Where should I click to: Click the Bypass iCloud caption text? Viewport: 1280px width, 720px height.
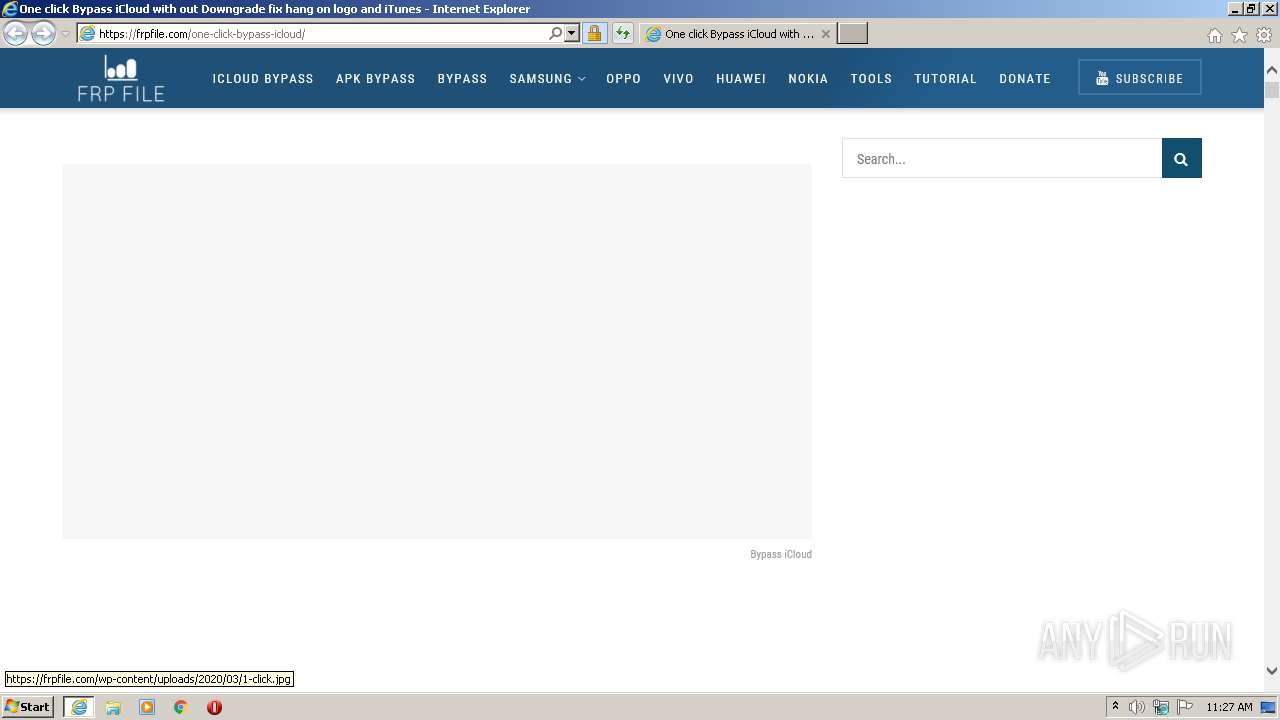(781, 554)
